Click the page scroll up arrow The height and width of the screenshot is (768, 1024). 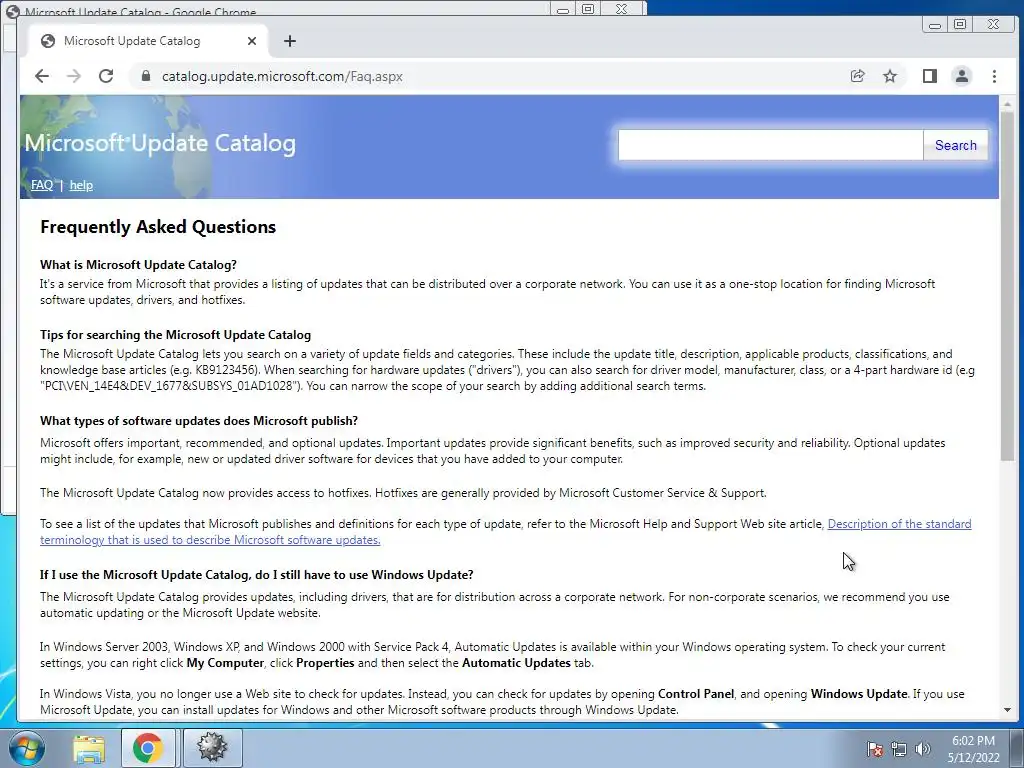point(1007,104)
